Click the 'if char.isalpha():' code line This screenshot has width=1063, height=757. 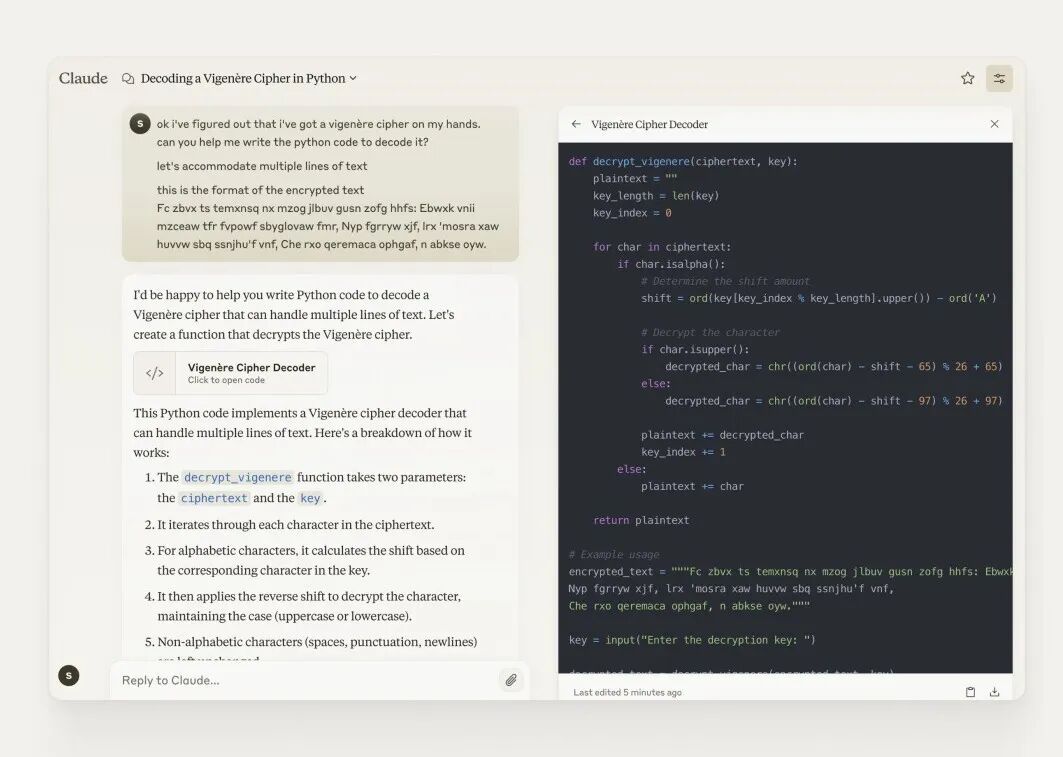[671, 264]
